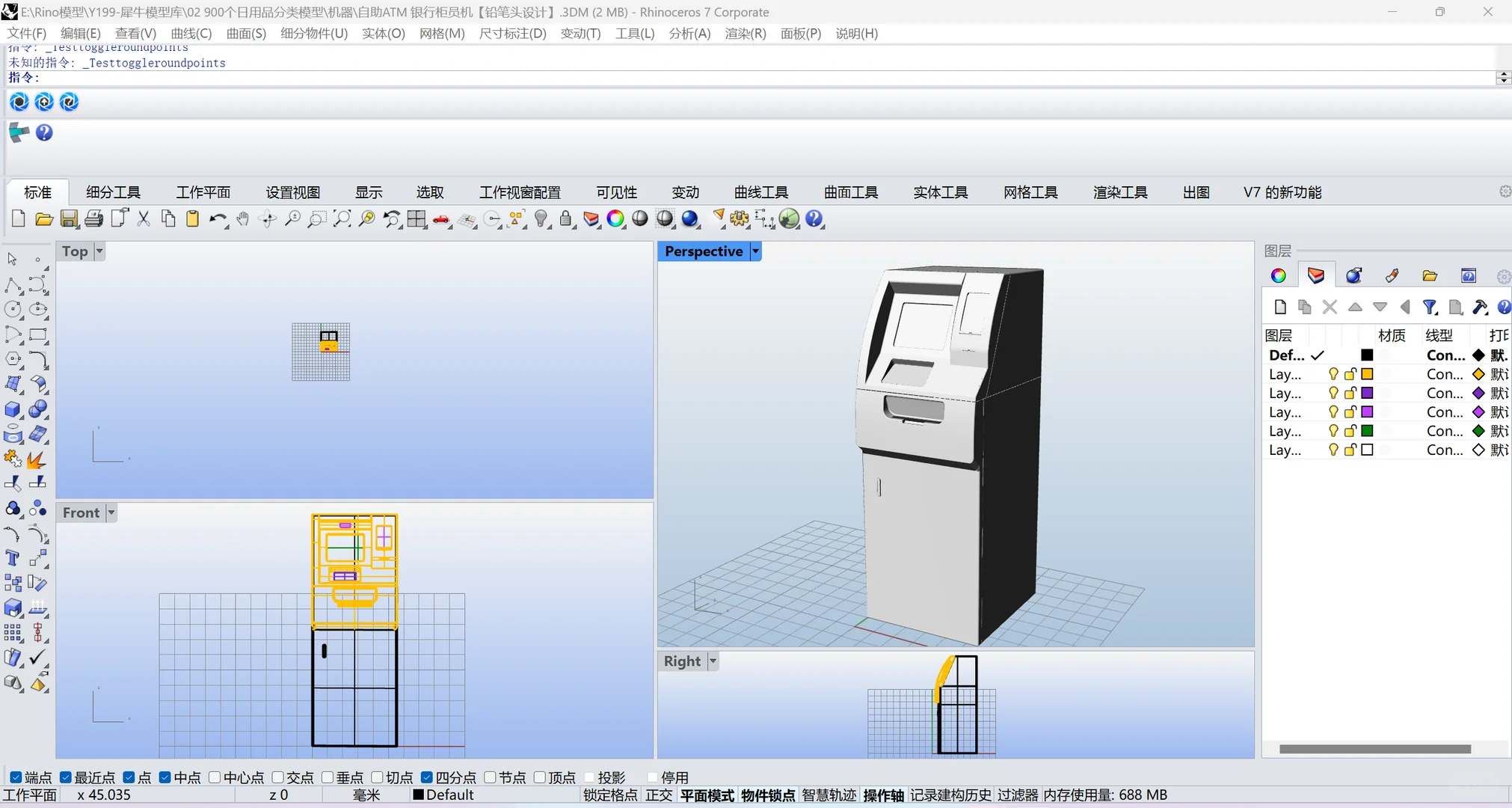Open the Top viewport dropdown arrow
1512x808 pixels.
(99, 251)
